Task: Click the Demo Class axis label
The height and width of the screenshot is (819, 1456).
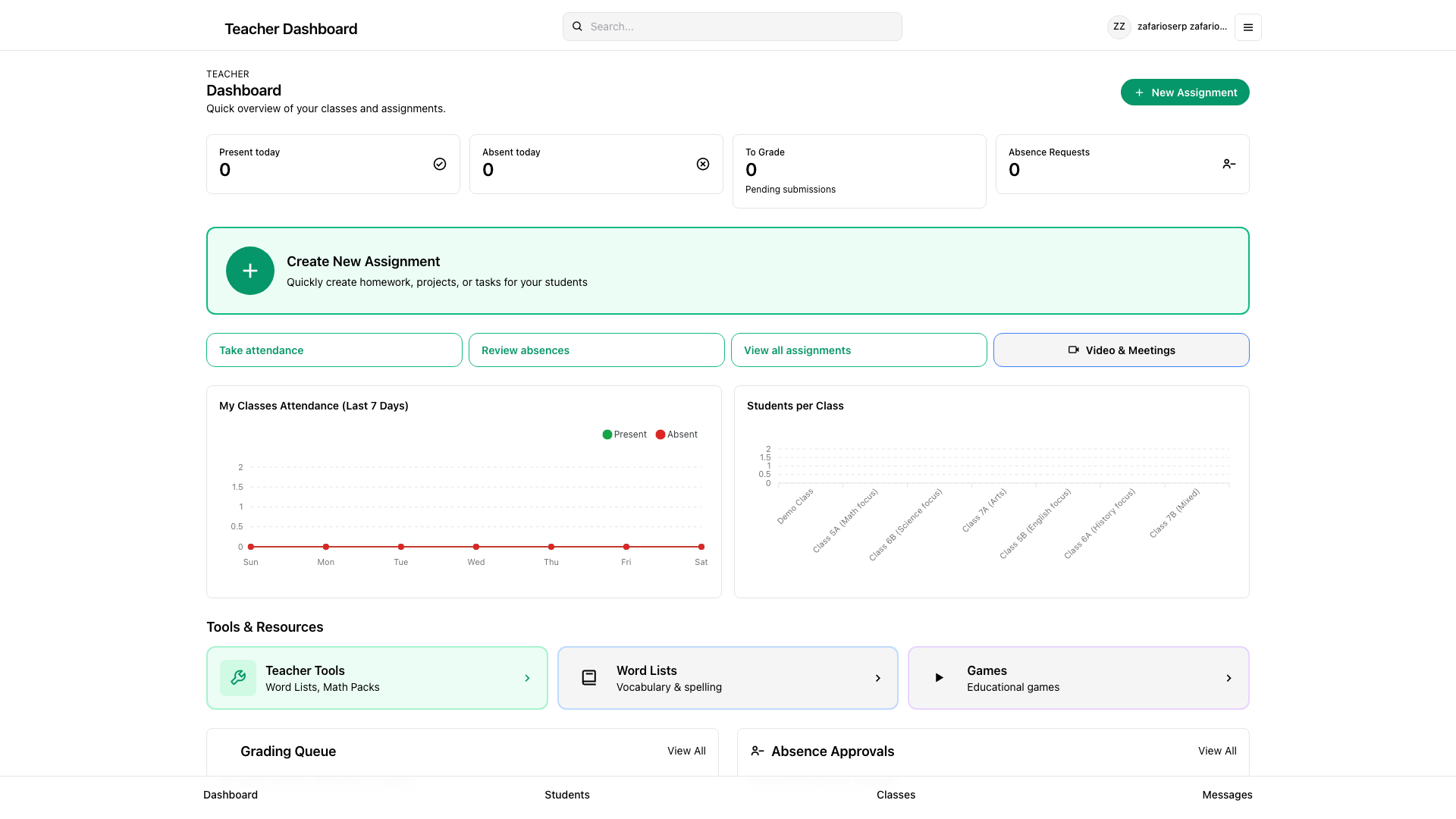Action: pos(795,506)
